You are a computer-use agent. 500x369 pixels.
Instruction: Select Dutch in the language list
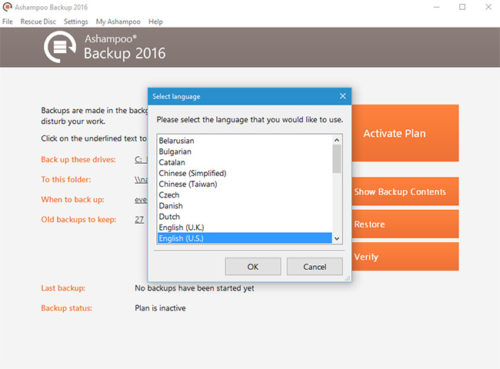(245, 217)
